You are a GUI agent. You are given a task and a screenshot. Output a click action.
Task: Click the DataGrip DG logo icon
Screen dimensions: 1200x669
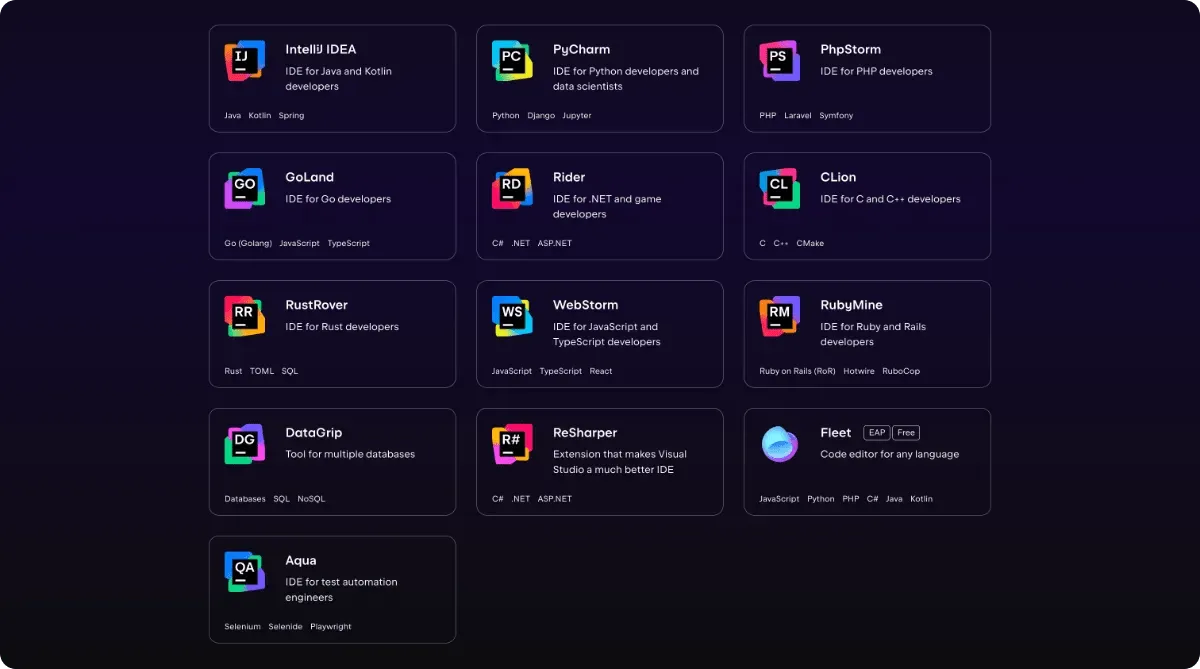(x=244, y=444)
